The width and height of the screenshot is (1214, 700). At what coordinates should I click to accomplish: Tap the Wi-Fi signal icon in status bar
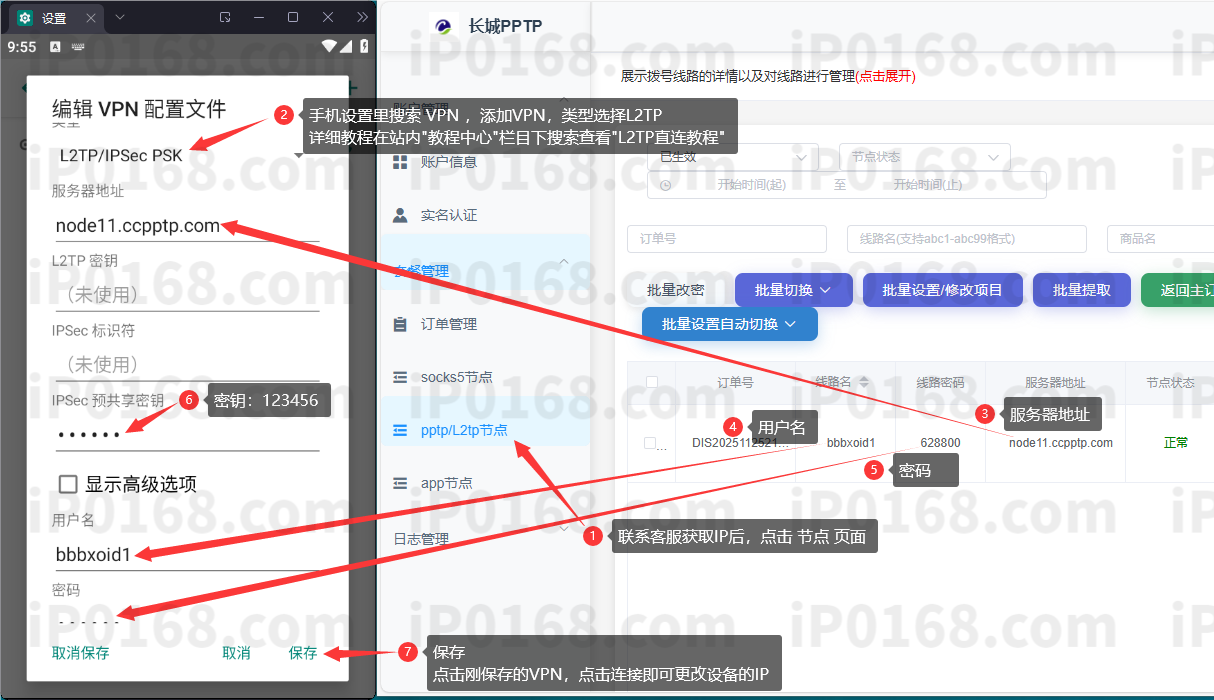click(x=329, y=46)
